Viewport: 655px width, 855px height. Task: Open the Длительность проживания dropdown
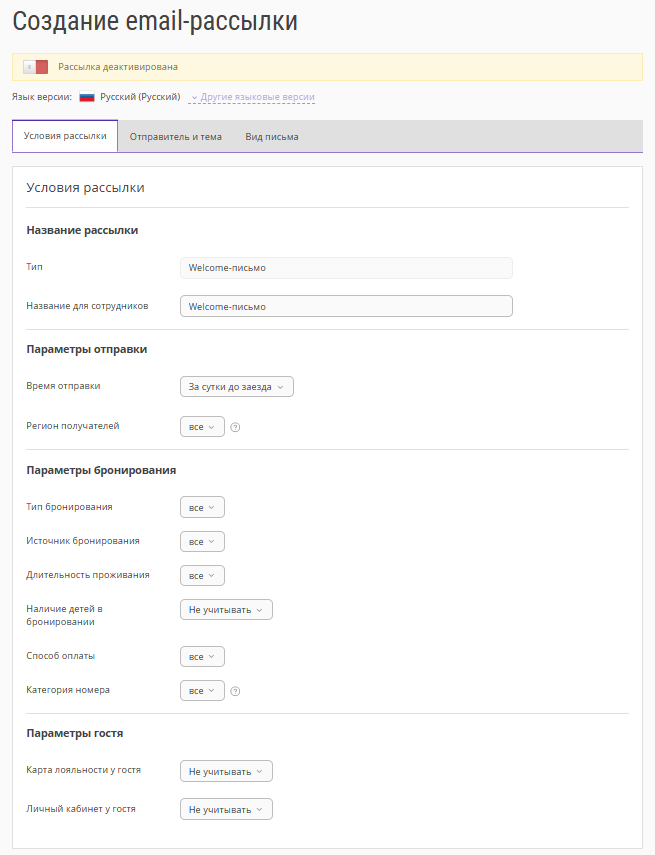click(x=202, y=575)
